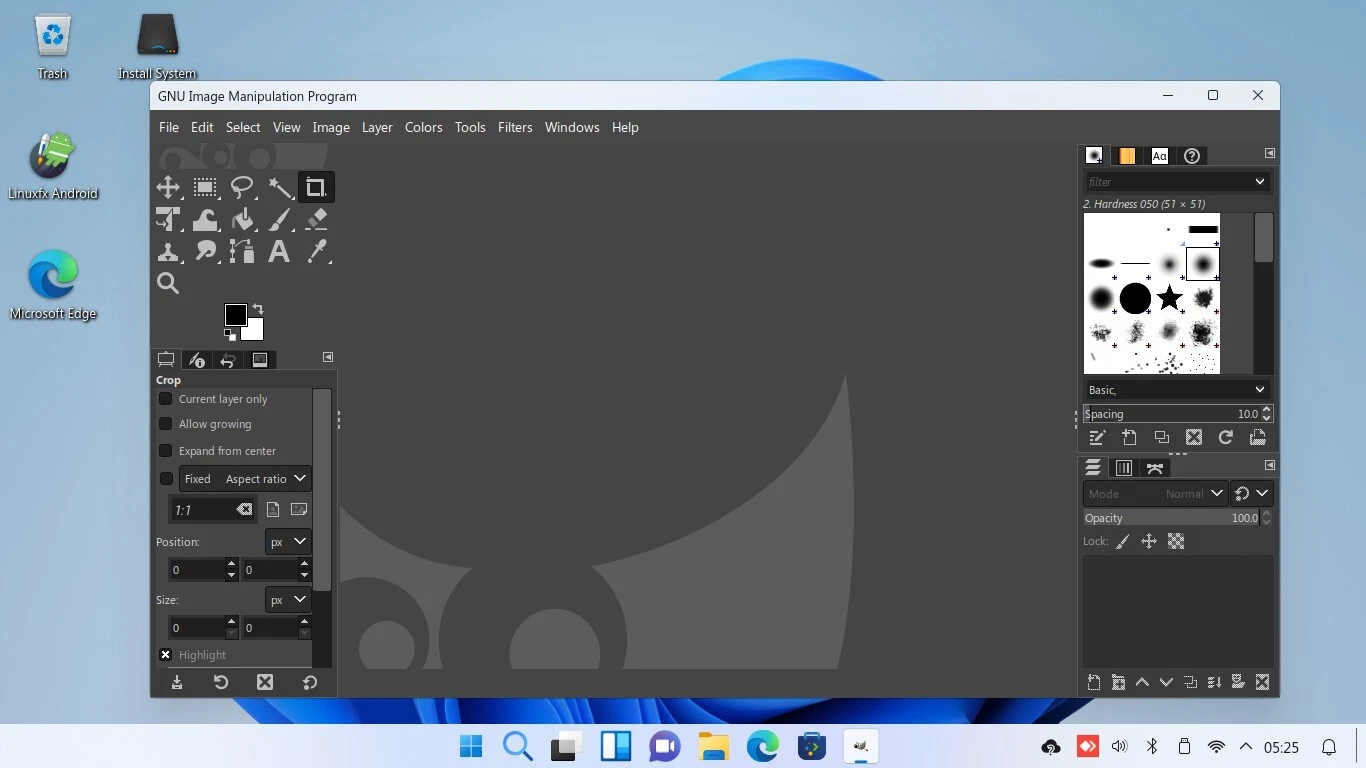Open the Colors menu
The image size is (1366, 768).
coord(424,127)
